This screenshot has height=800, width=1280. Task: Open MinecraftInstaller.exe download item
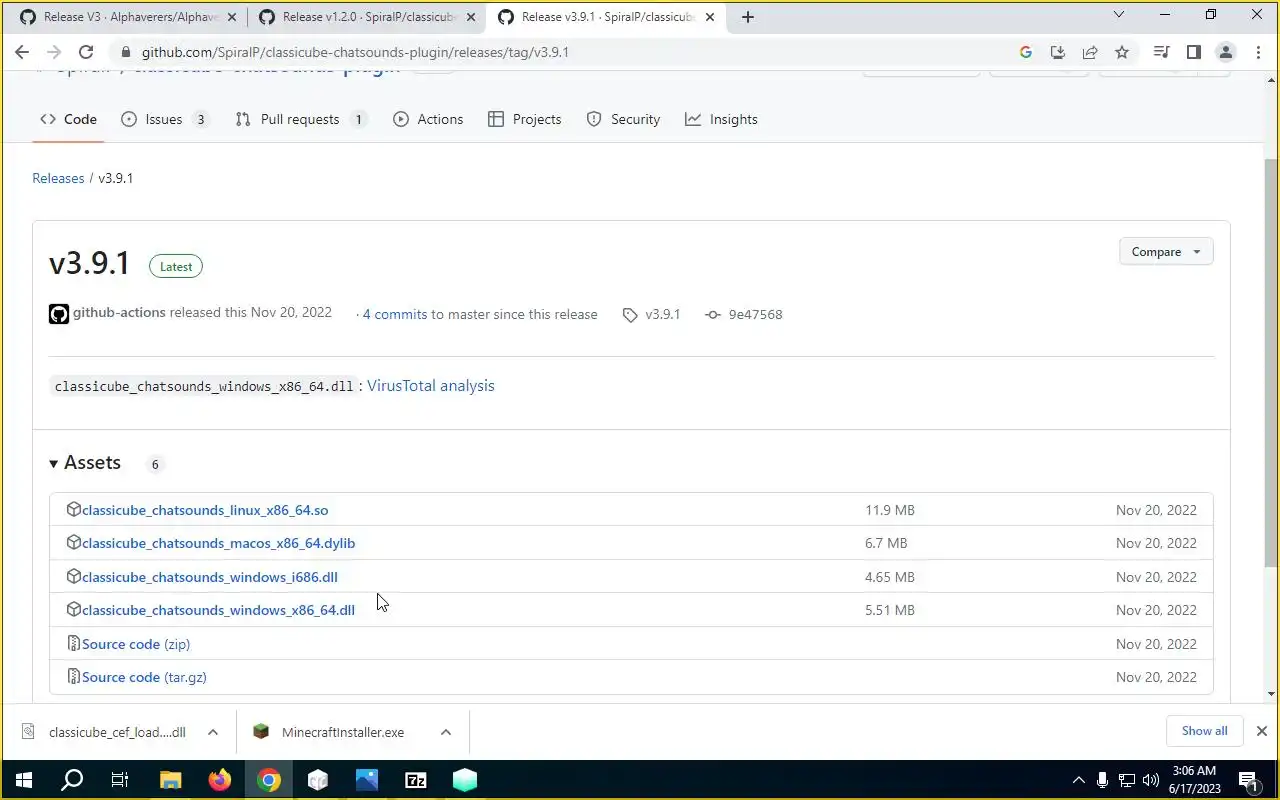tap(343, 732)
